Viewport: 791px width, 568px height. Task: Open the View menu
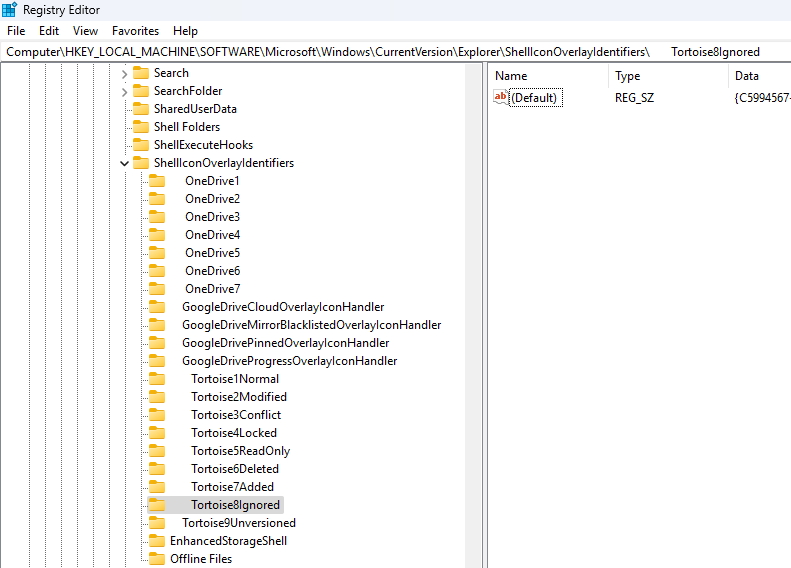[x=85, y=31]
